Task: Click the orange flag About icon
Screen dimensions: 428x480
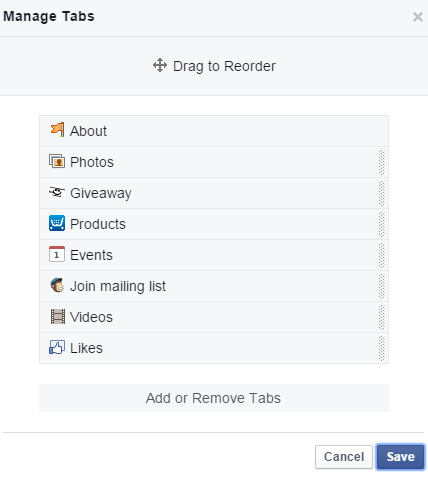Action: click(57, 130)
